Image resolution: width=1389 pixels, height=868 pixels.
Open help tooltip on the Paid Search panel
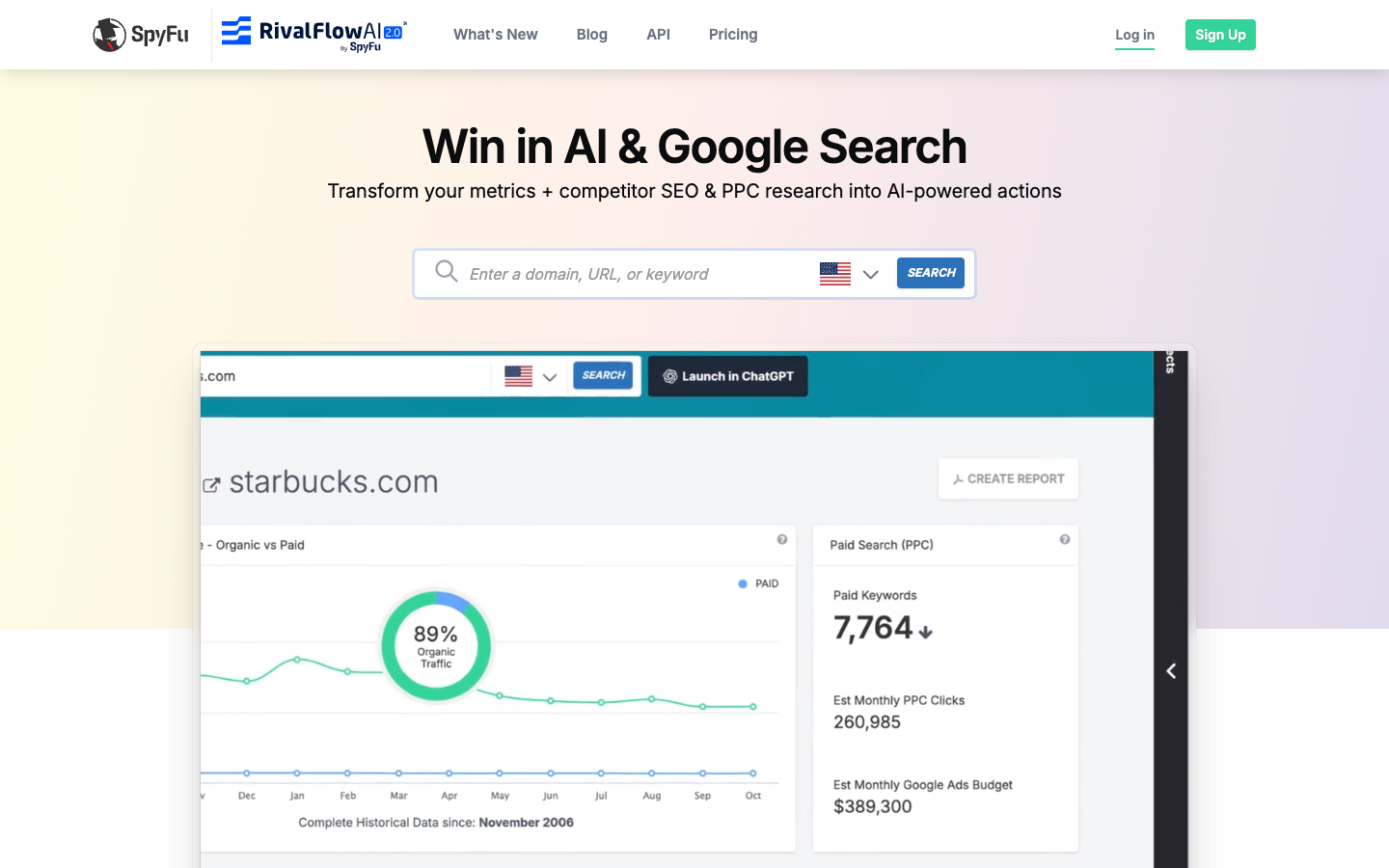[1064, 538]
